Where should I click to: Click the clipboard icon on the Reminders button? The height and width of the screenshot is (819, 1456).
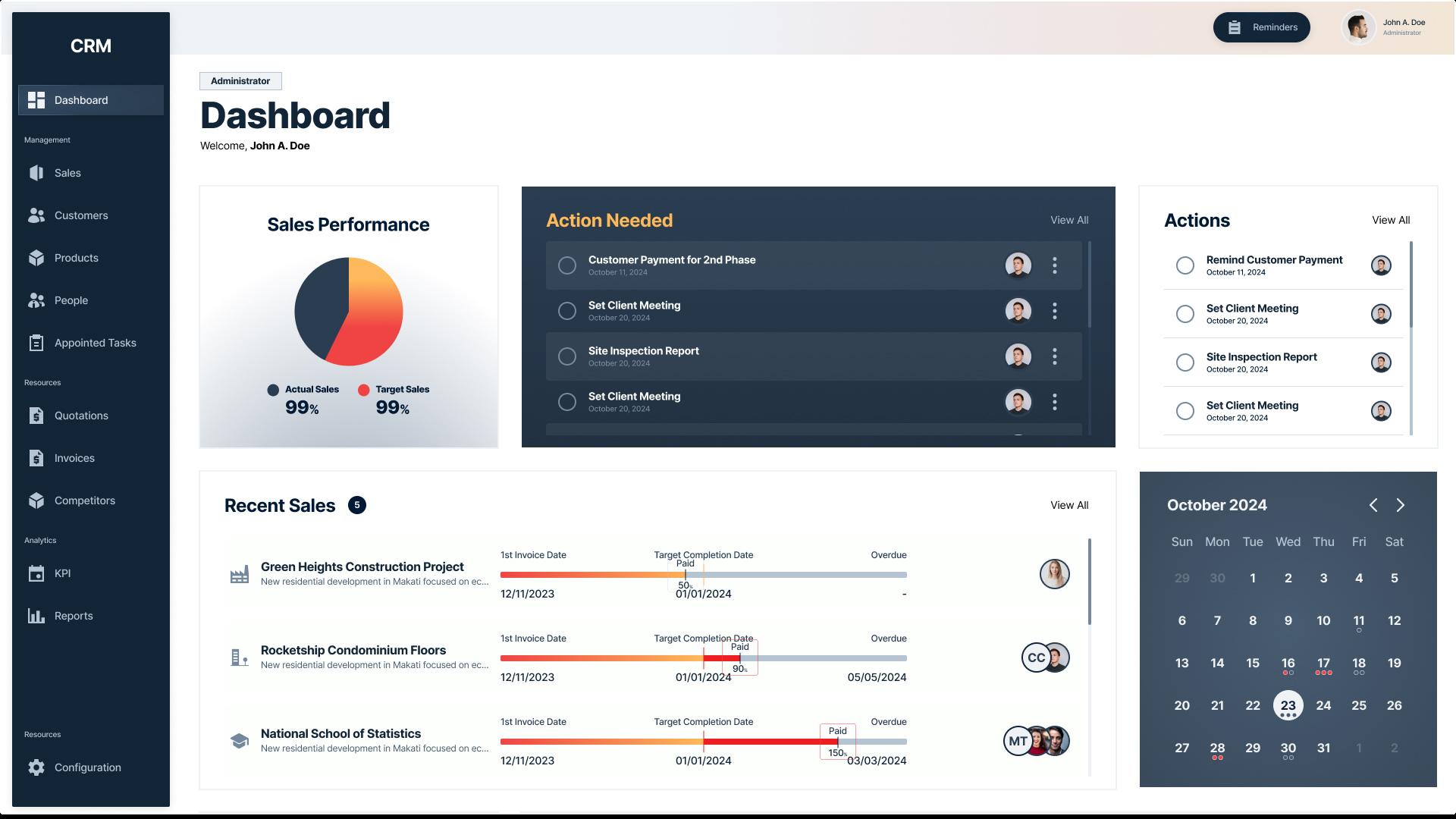tap(1235, 27)
